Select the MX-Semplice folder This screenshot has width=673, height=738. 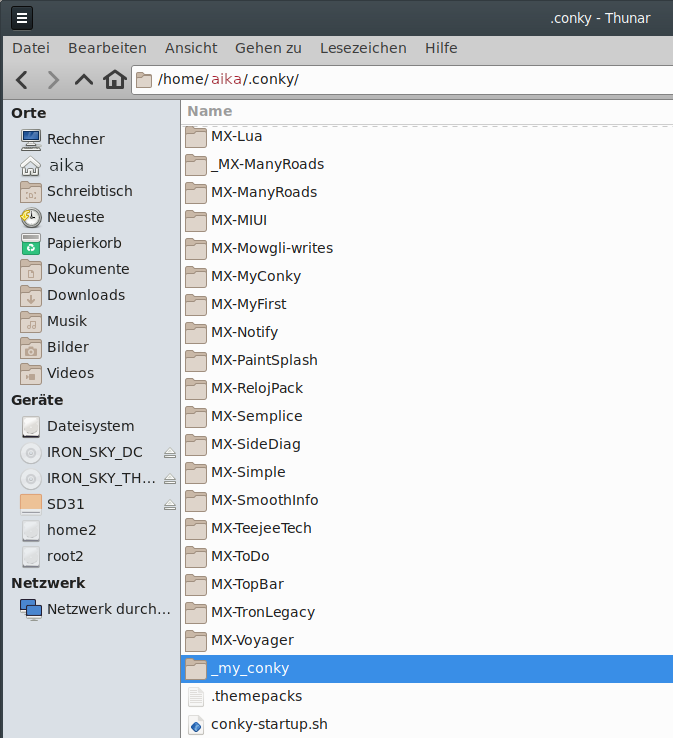(x=427, y=417)
